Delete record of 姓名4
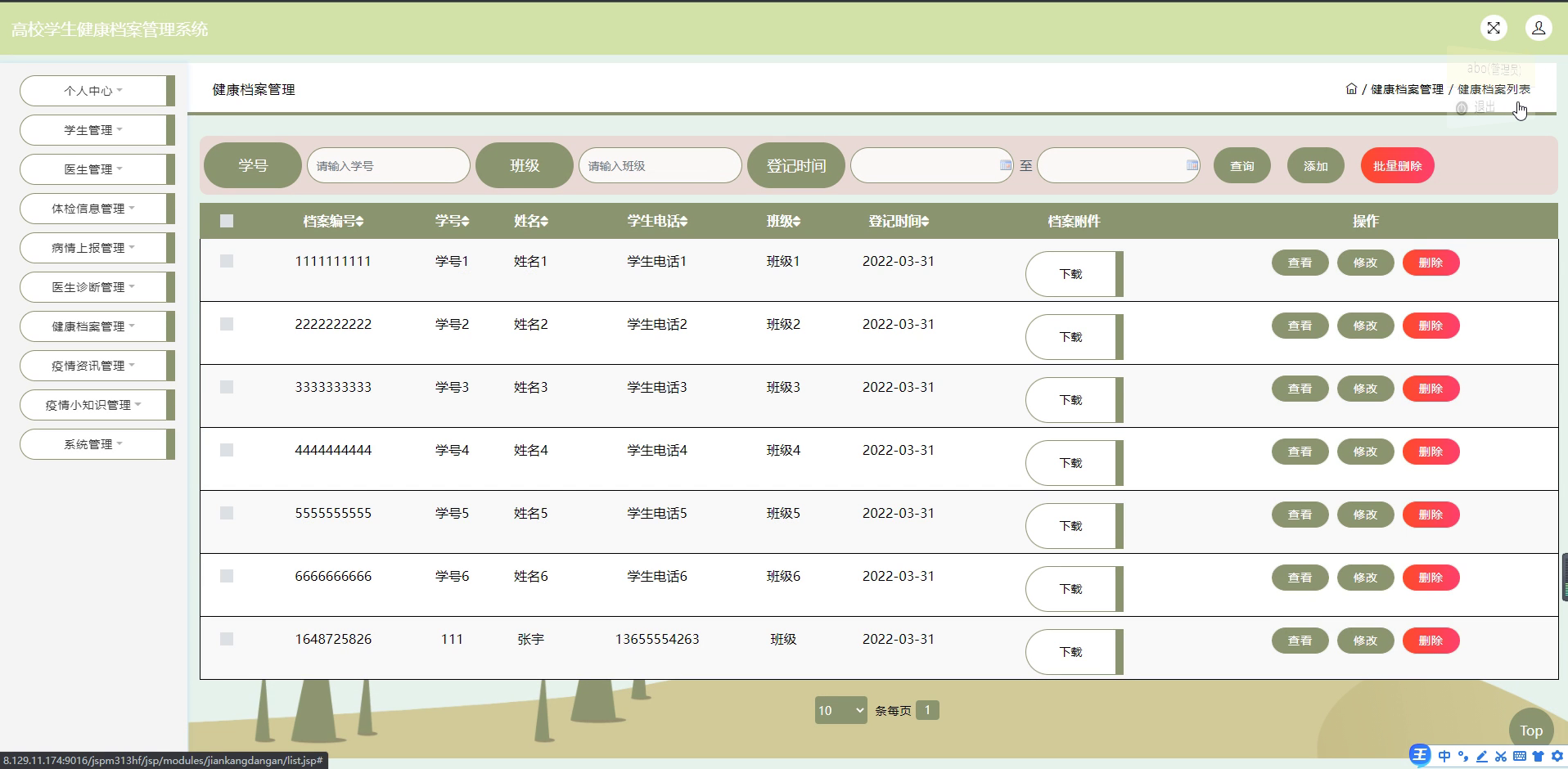Viewport: 1568px width, 769px height. (1431, 452)
